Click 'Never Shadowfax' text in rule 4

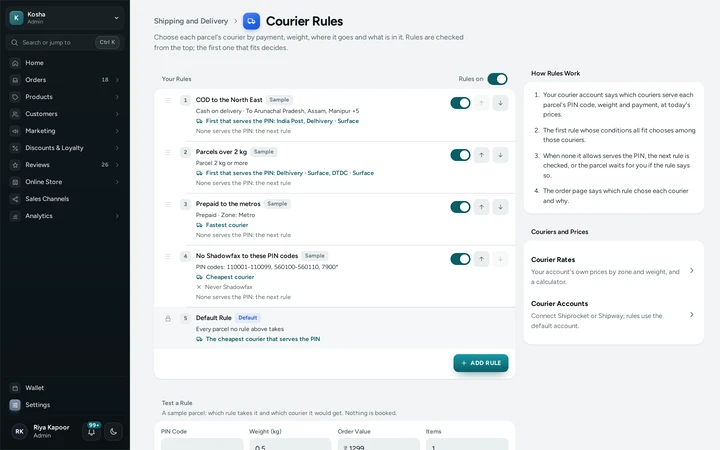(x=228, y=287)
